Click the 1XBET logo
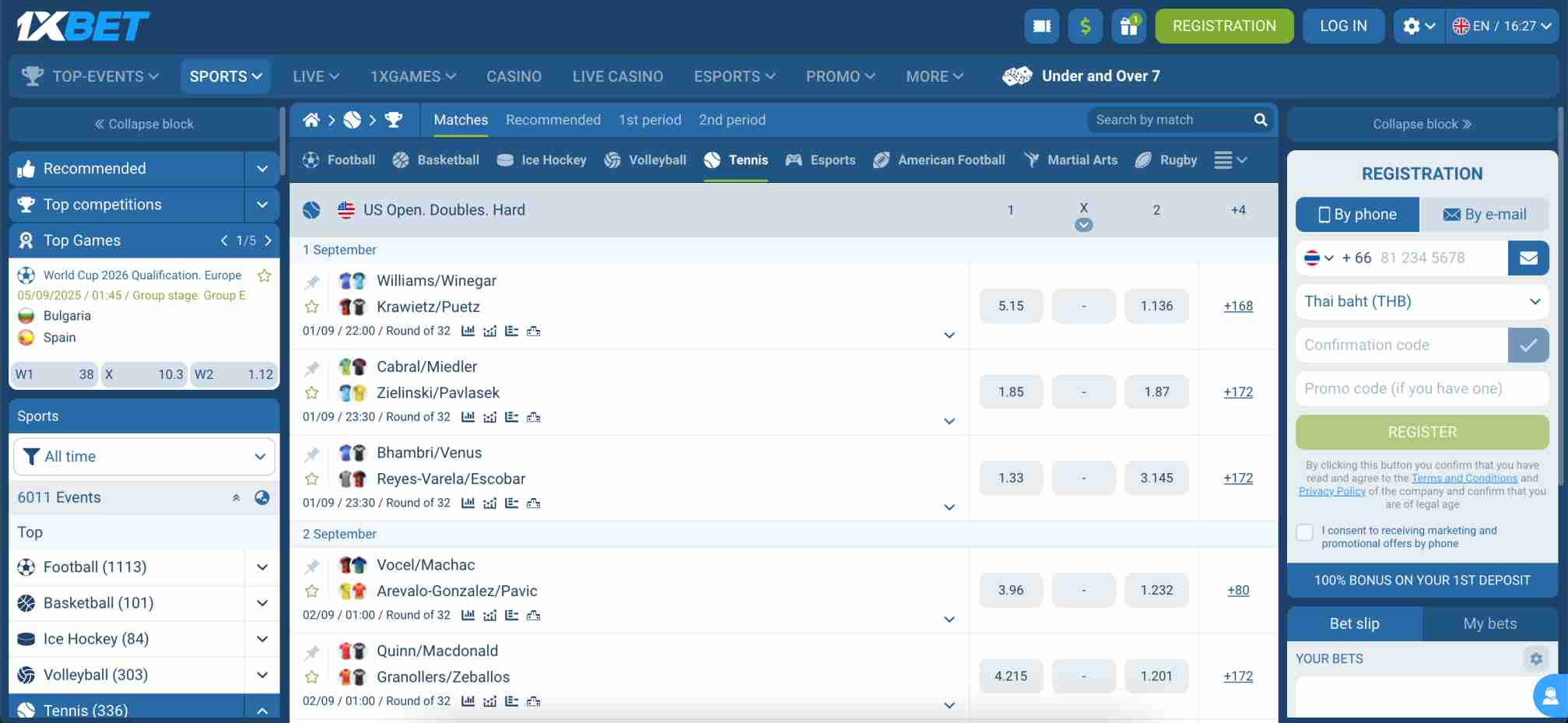Image resolution: width=1568 pixels, height=723 pixels. click(x=82, y=26)
